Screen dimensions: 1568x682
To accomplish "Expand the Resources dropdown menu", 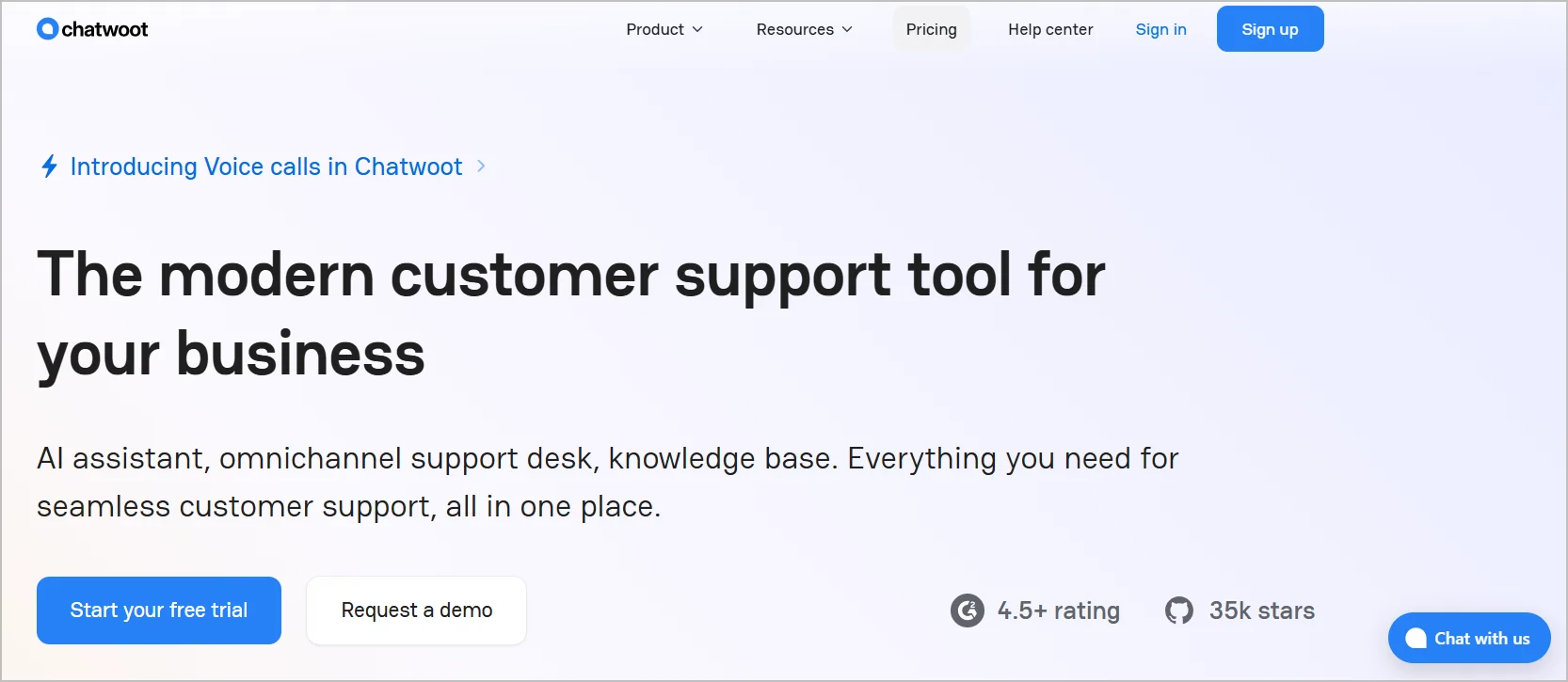I will point(805,29).
